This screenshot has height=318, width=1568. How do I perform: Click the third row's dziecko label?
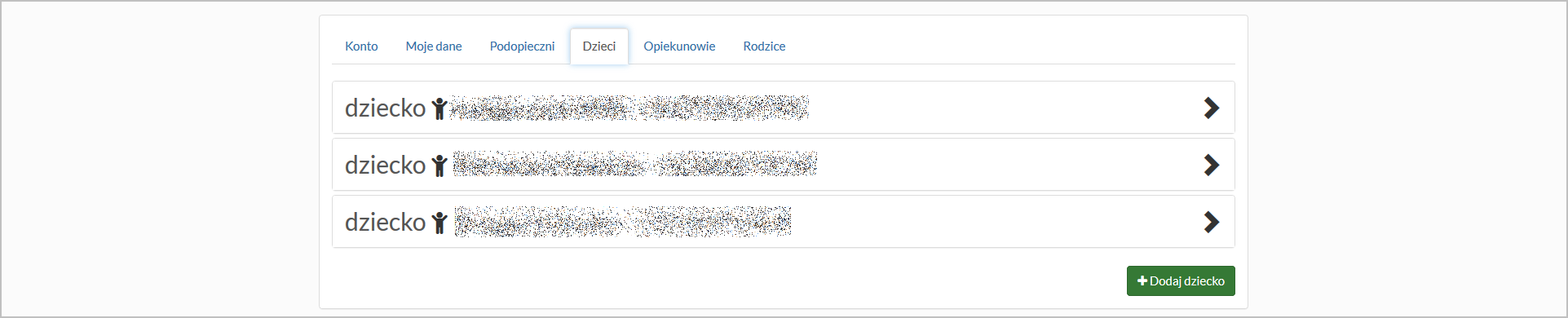click(x=385, y=222)
